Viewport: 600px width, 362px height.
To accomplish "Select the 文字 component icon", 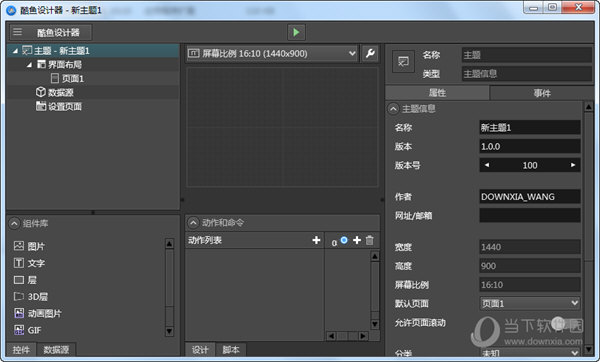I will point(19,263).
